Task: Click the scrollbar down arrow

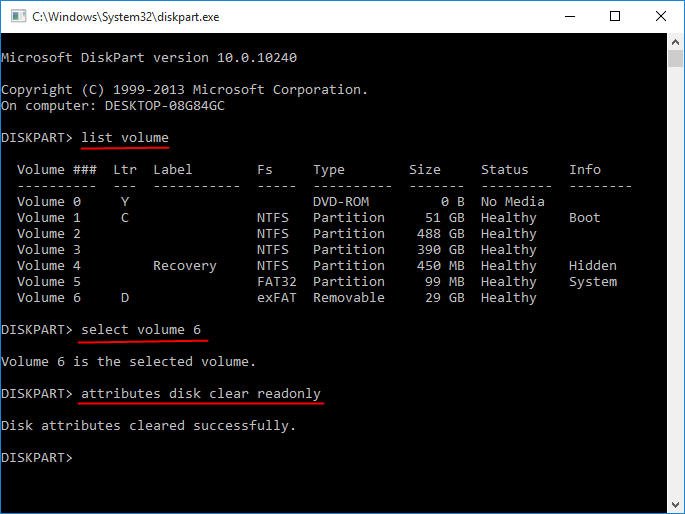Action: click(x=675, y=505)
